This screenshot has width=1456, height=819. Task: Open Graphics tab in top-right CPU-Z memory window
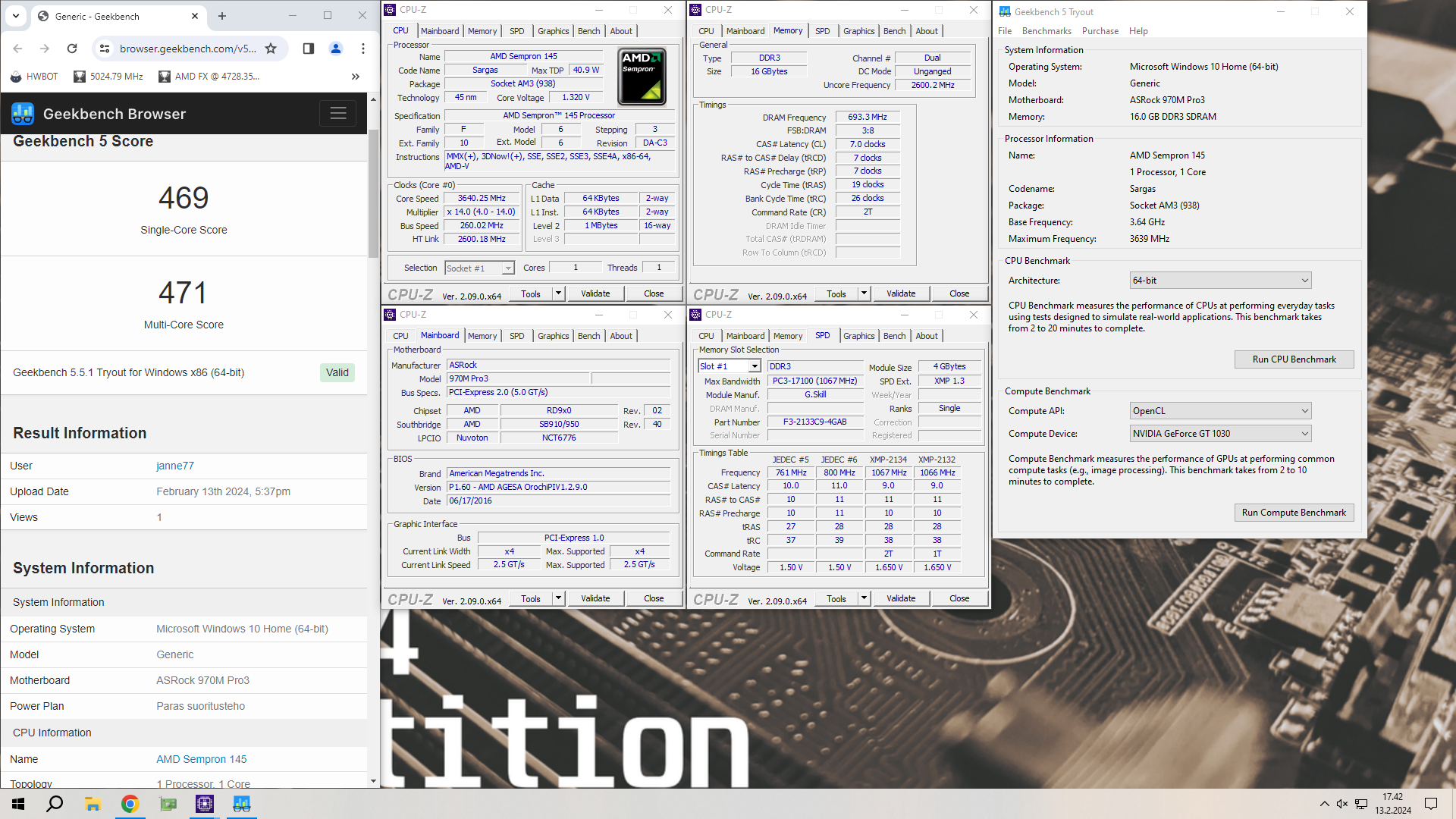[858, 31]
